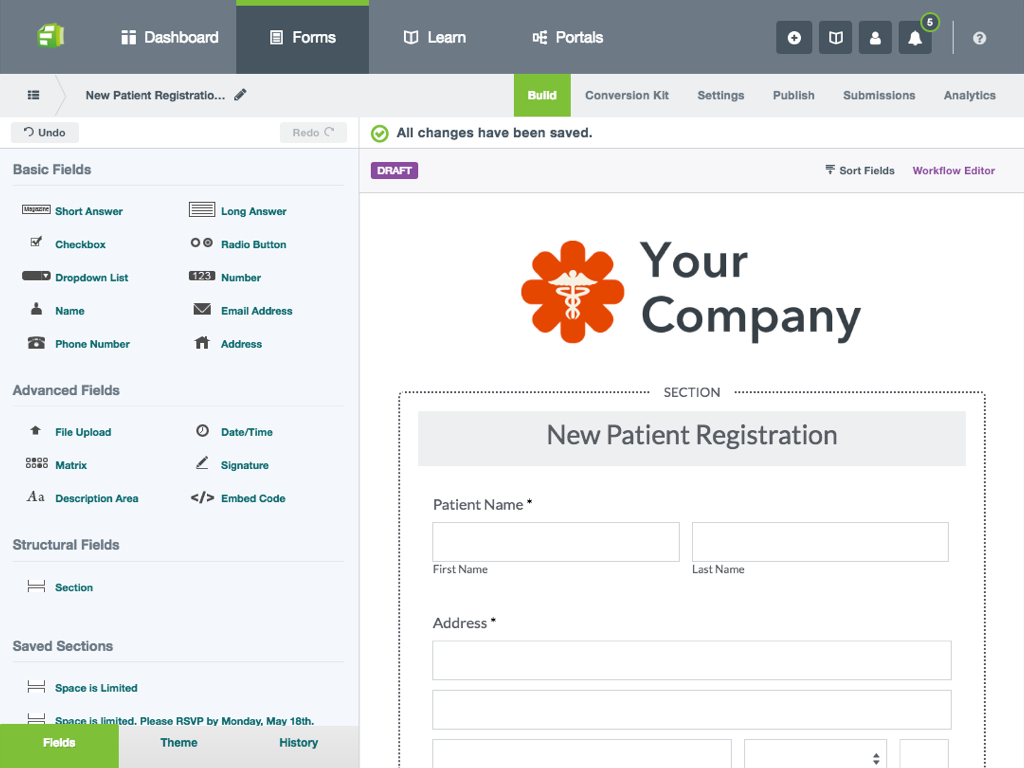
Task: View the Submissions tab
Action: (x=878, y=95)
